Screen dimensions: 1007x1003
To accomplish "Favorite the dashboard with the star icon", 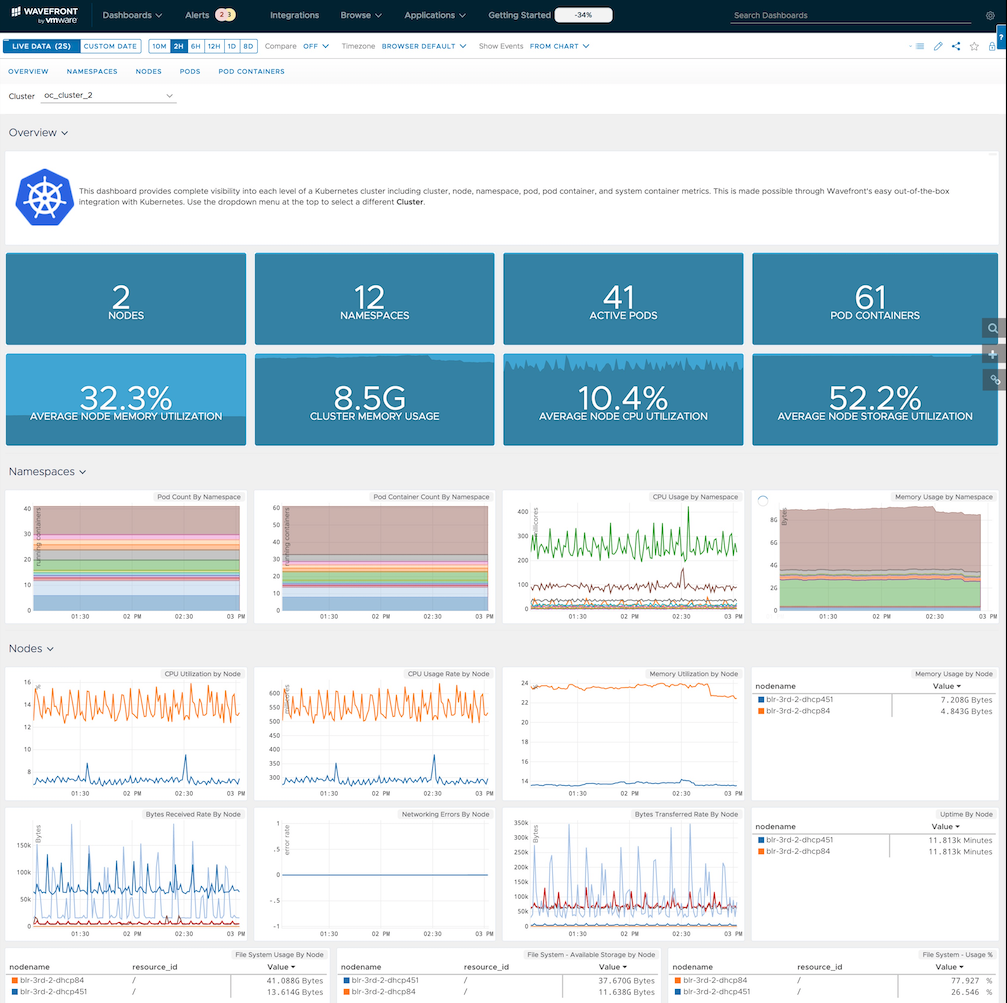I will 974,46.
